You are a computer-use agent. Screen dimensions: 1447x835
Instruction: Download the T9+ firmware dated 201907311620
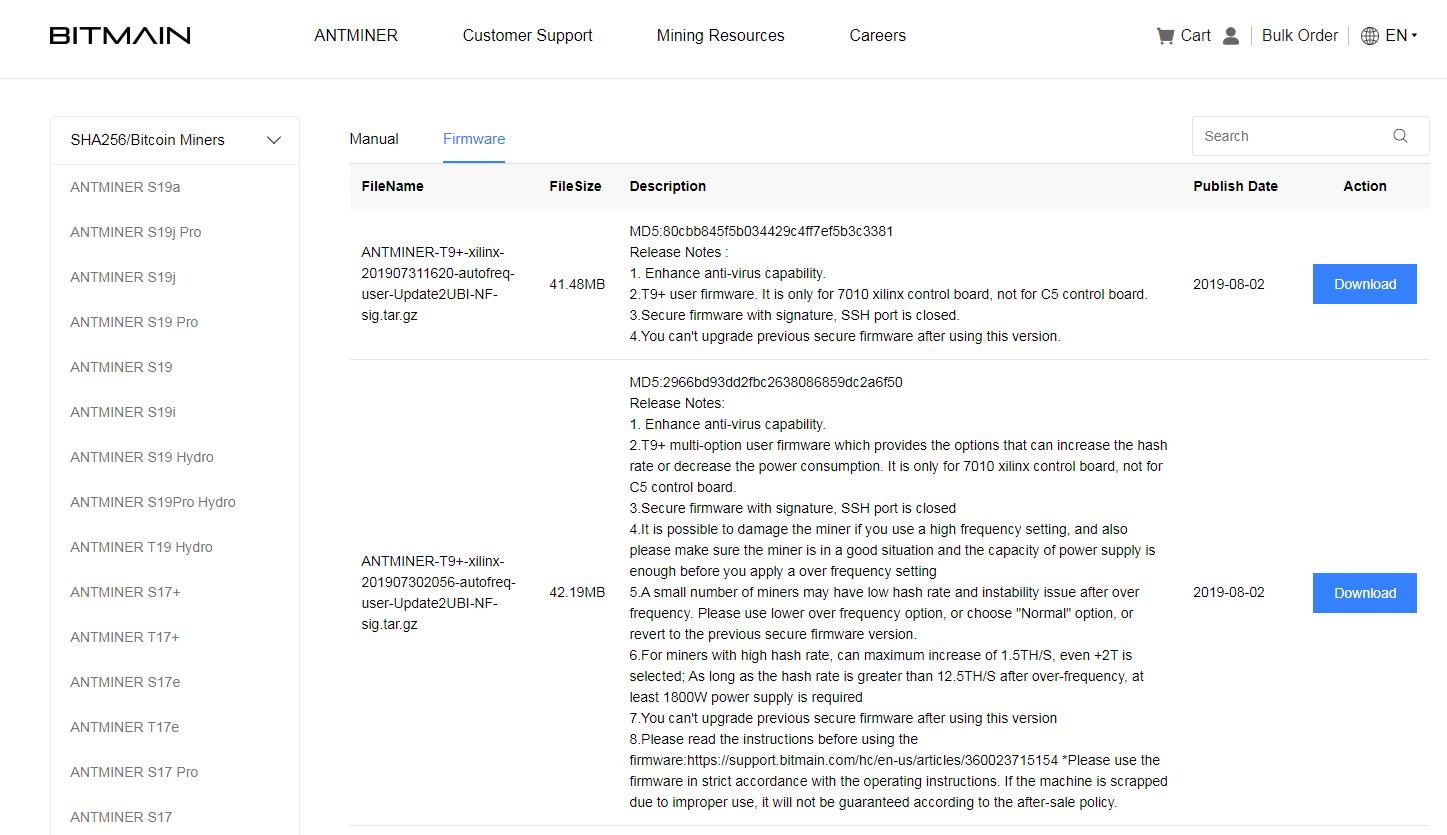(x=1364, y=284)
